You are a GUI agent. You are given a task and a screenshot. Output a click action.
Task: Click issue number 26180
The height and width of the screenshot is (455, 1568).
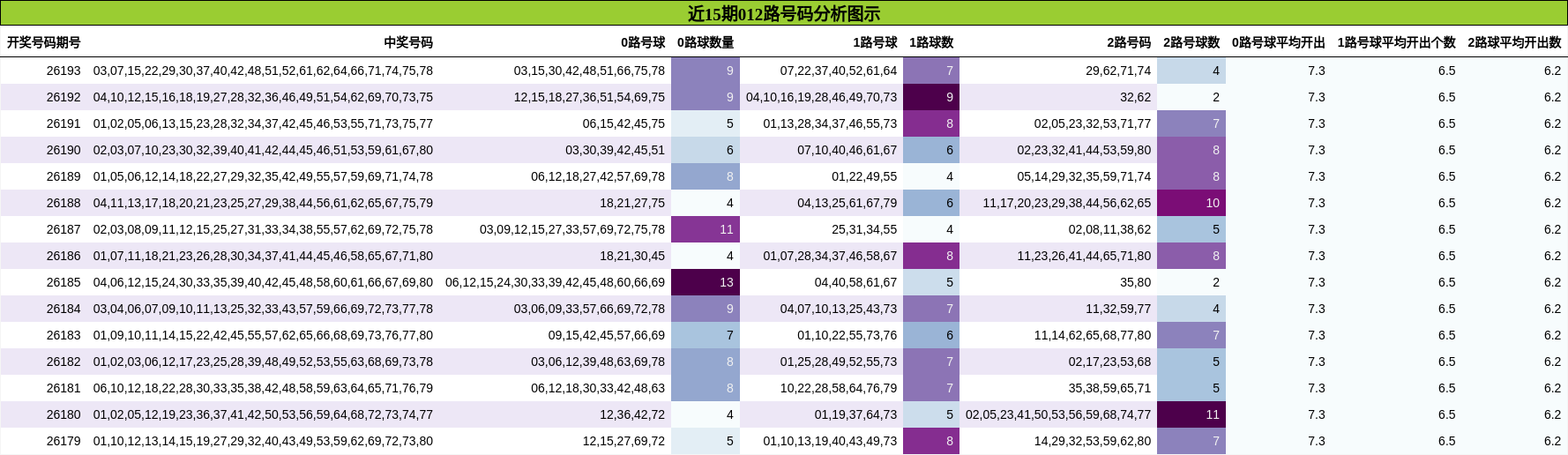[63, 414]
